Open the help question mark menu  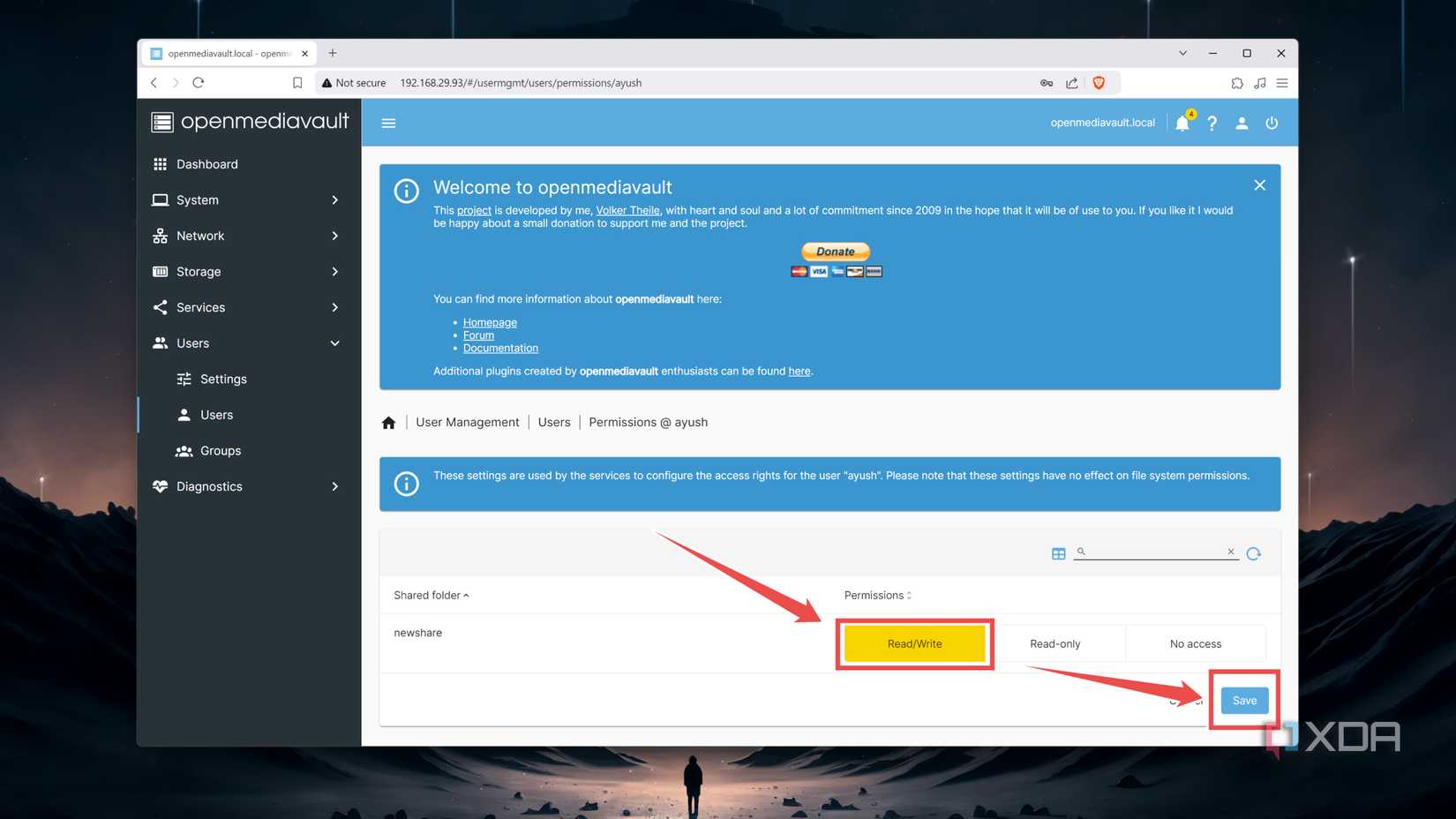pyautogui.click(x=1212, y=123)
